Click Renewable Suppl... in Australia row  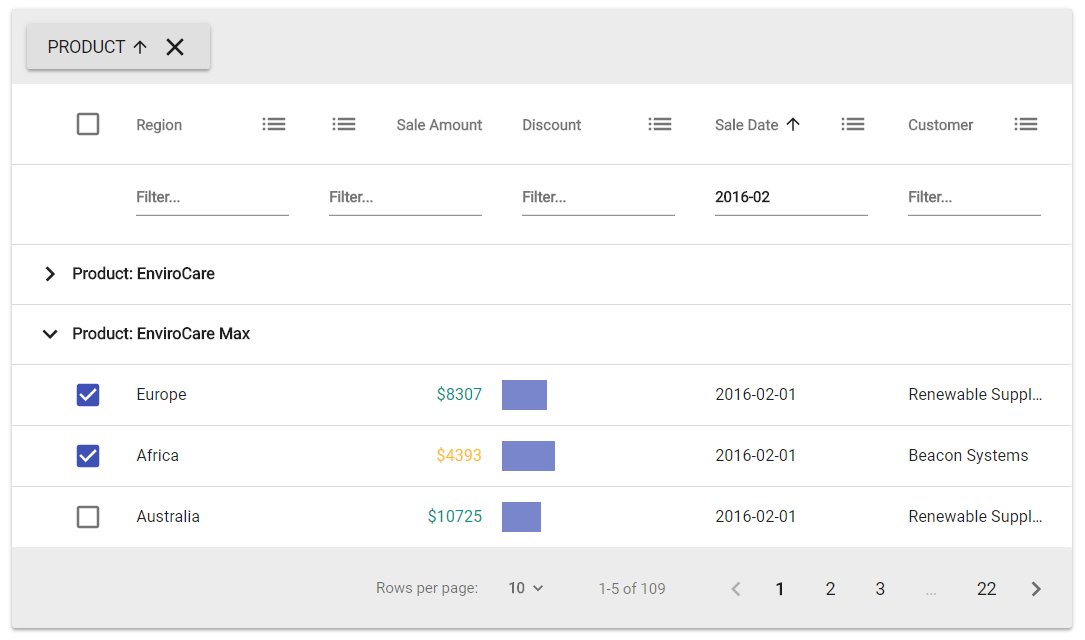tap(975, 516)
